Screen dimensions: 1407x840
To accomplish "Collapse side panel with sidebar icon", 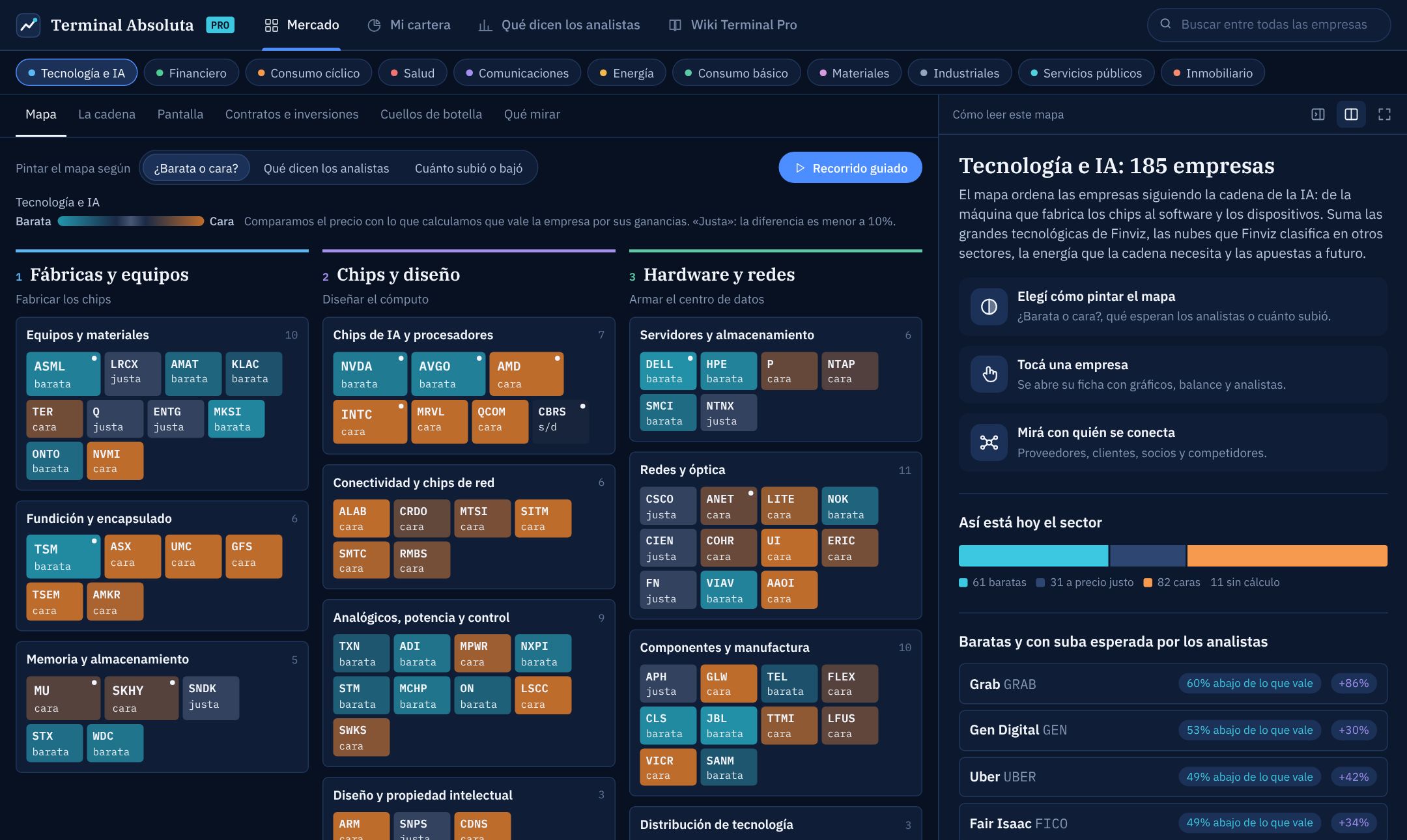I will (x=1318, y=115).
